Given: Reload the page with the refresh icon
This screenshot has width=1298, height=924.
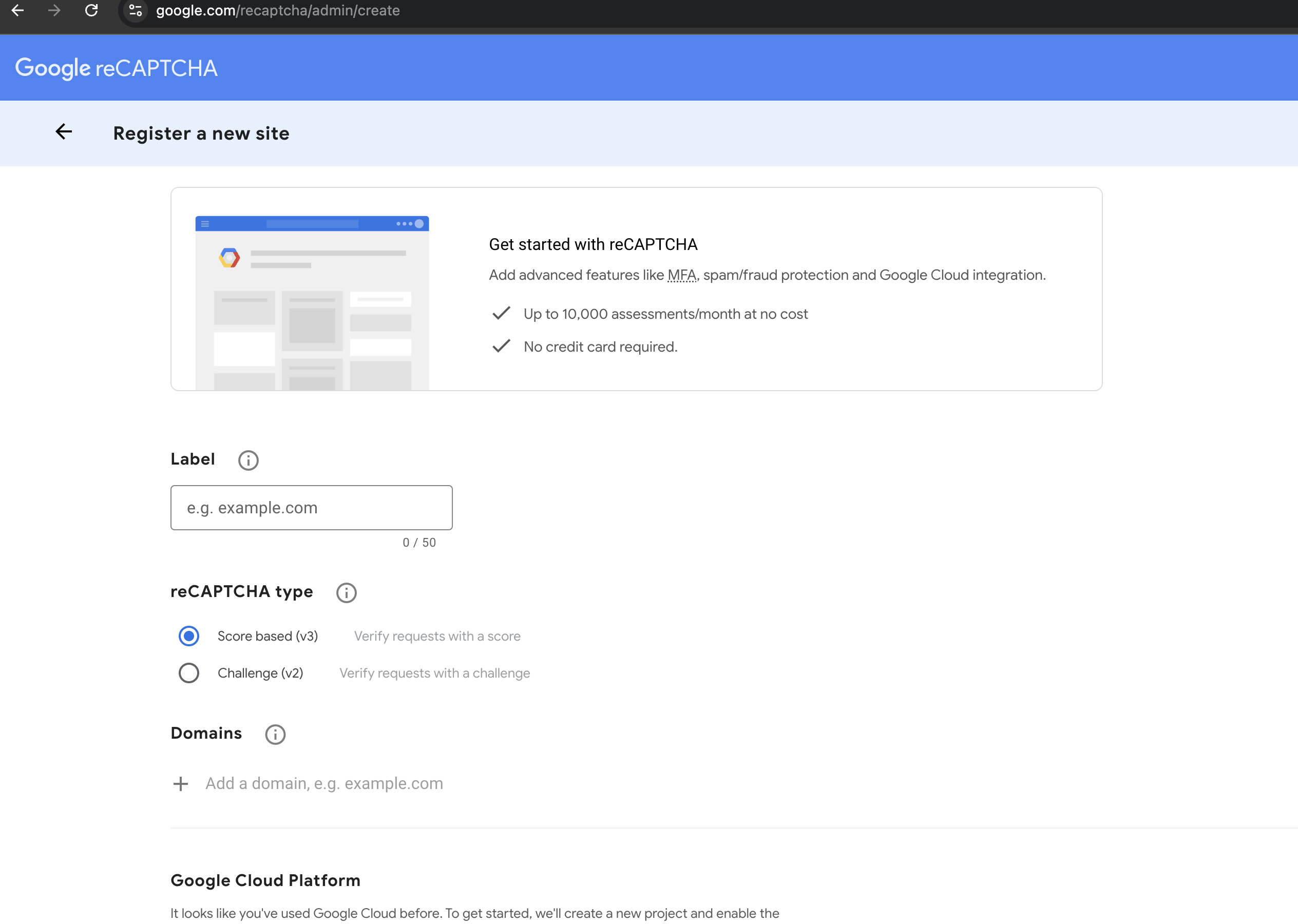Looking at the screenshot, I should coord(91,10).
